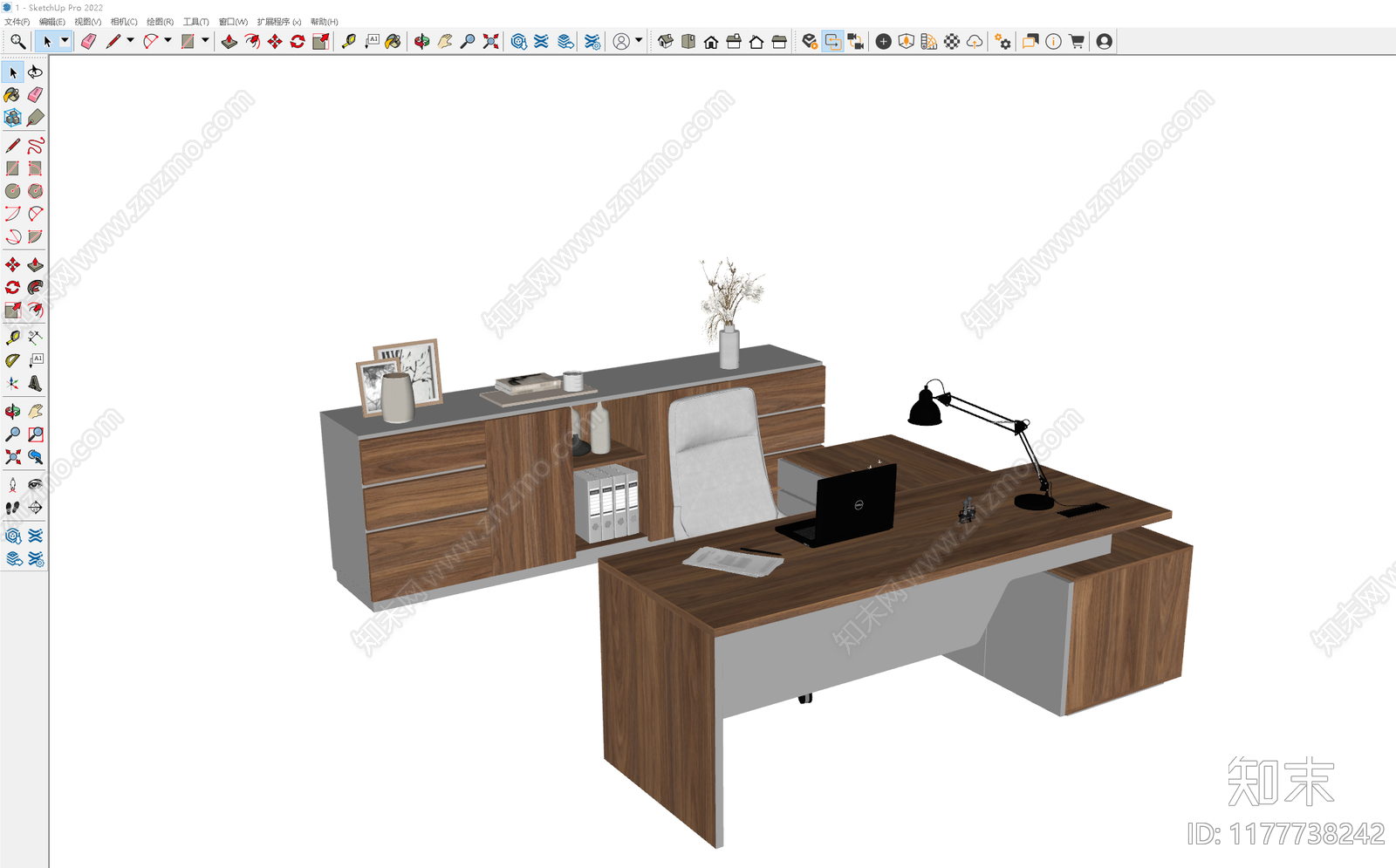Open Extension Manager in the top toolbar
The height and width of the screenshot is (868, 1396).
pyautogui.click(x=592, y=41)
